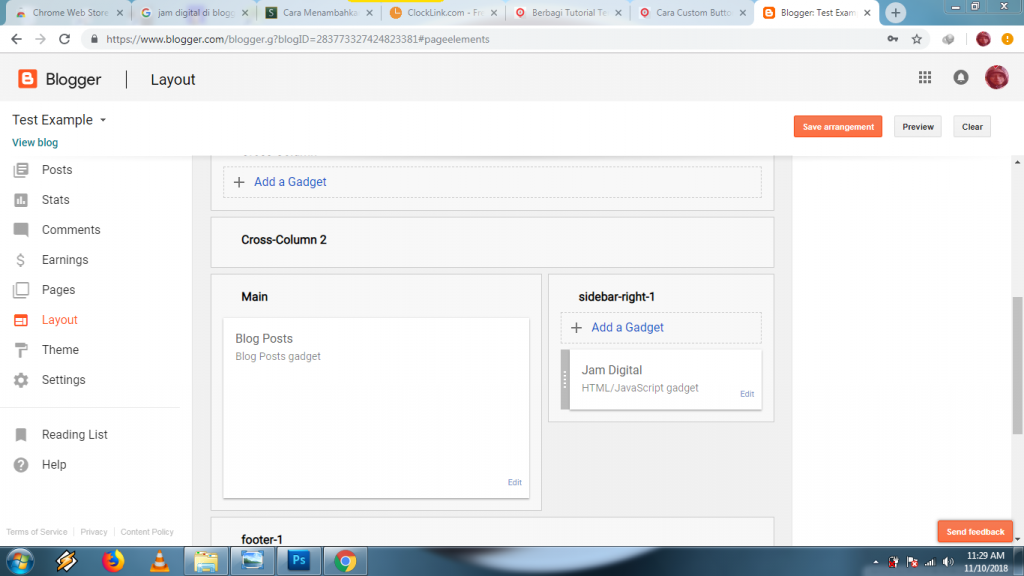1024x576 pixels.
Task: Open the Google apps grid
Action: point(925,78)
